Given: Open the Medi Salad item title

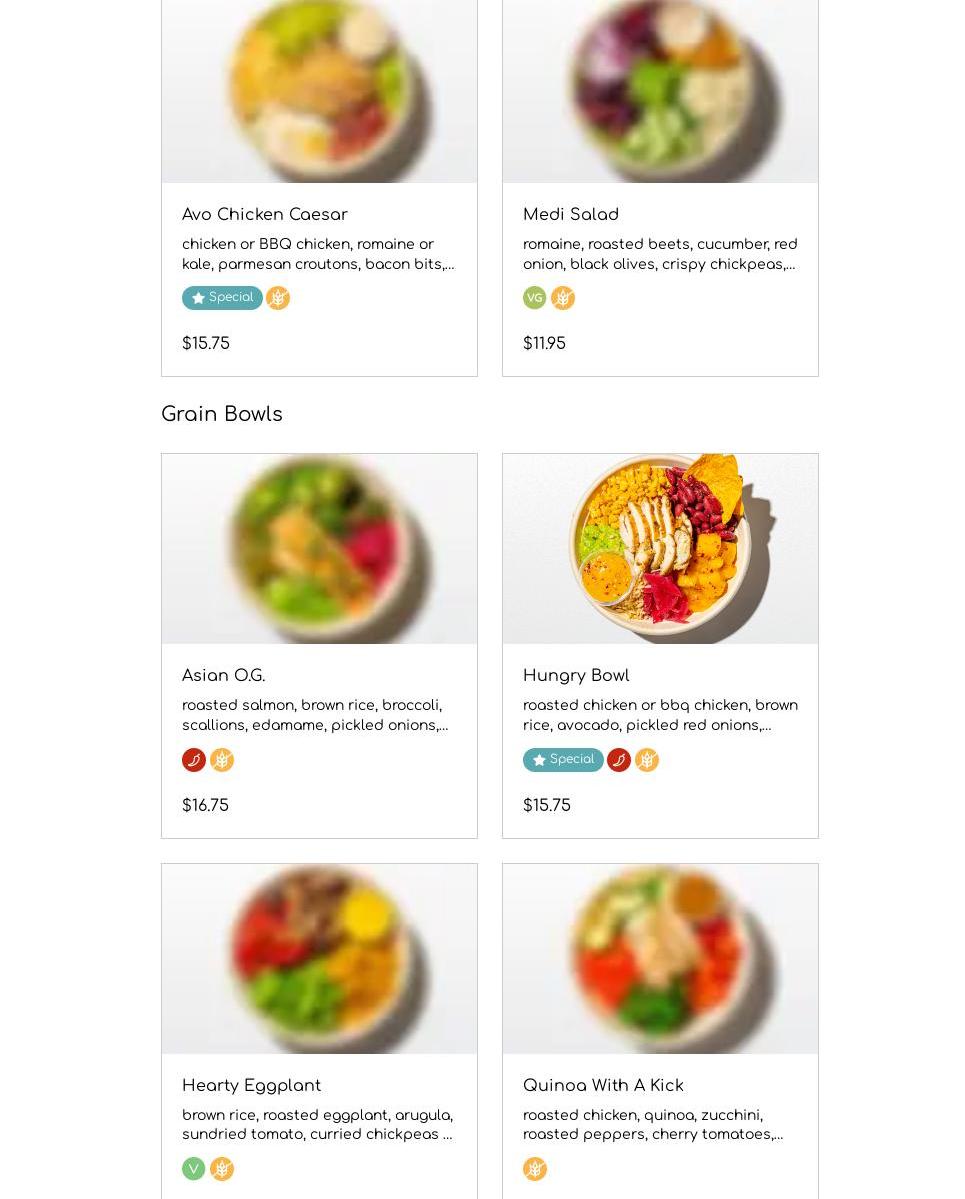Looking at the screenshot, I should (x=571, y=215).
